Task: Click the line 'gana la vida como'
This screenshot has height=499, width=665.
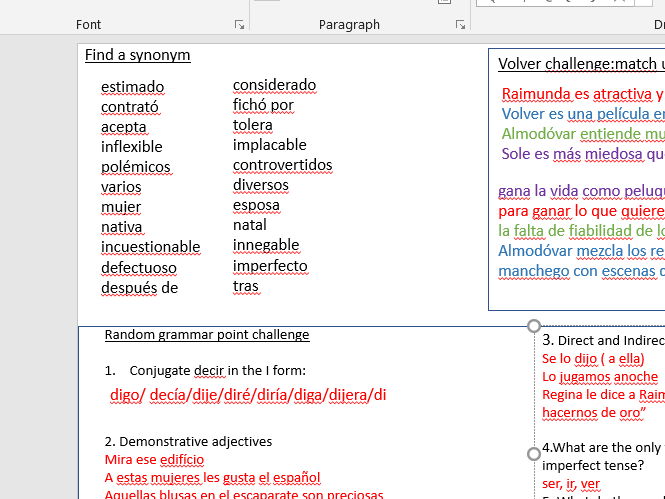Action: [x=581, y=191]
